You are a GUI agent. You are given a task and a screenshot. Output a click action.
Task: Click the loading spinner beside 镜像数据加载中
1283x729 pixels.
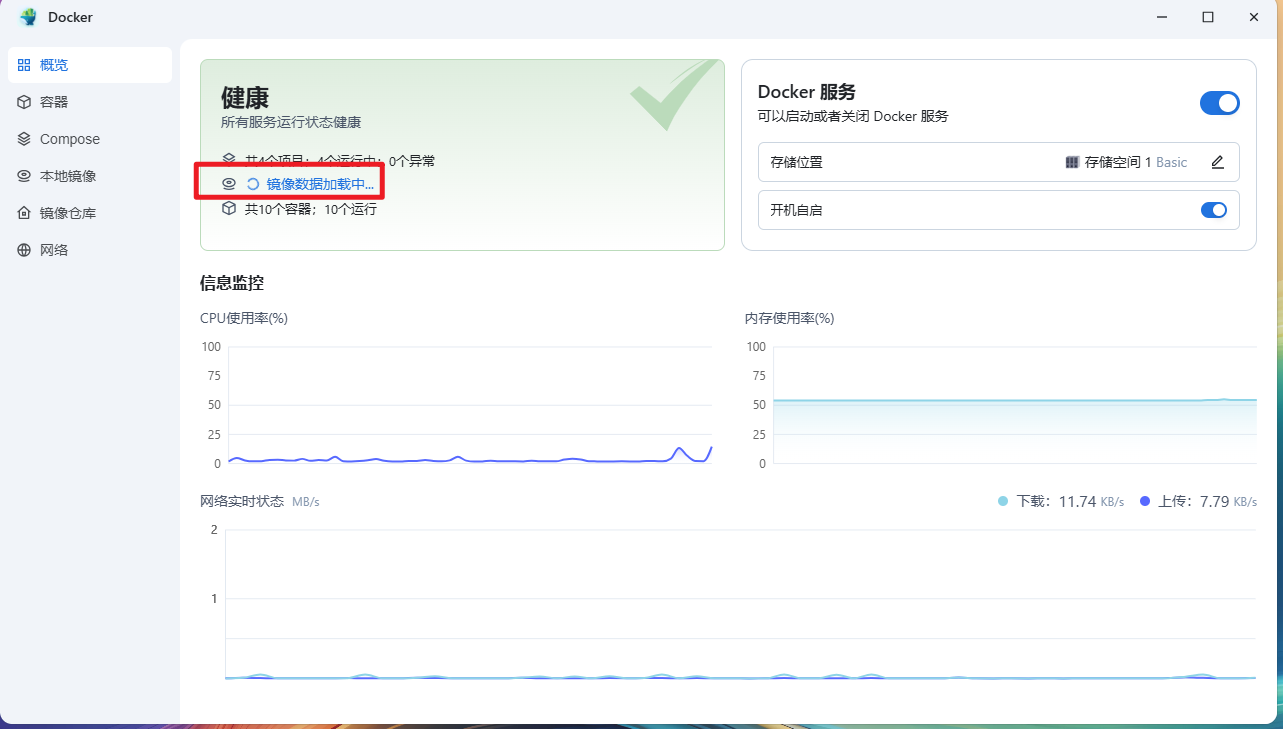253,184
